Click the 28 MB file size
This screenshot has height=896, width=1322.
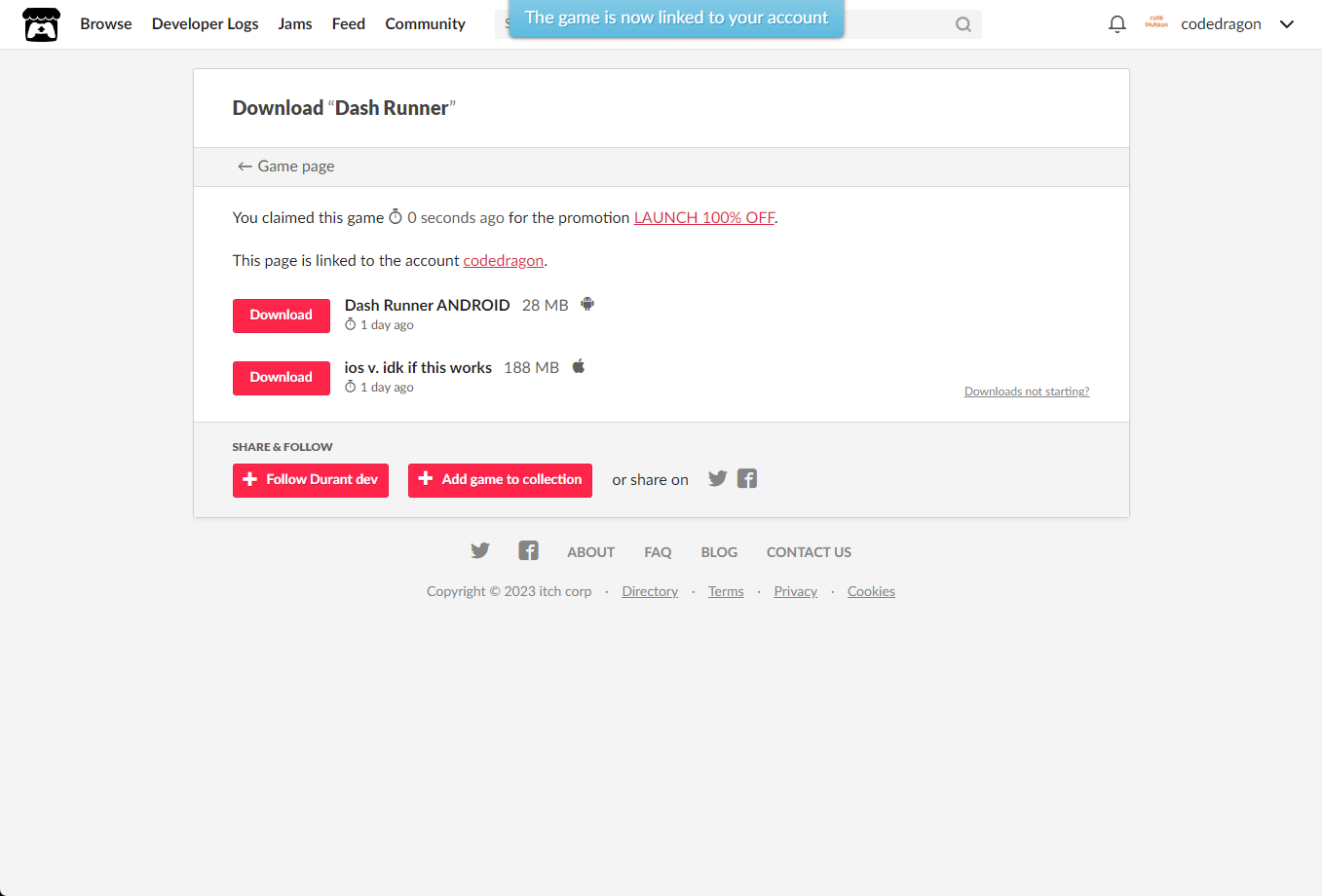pyautogui.click(x=546, y=305)
